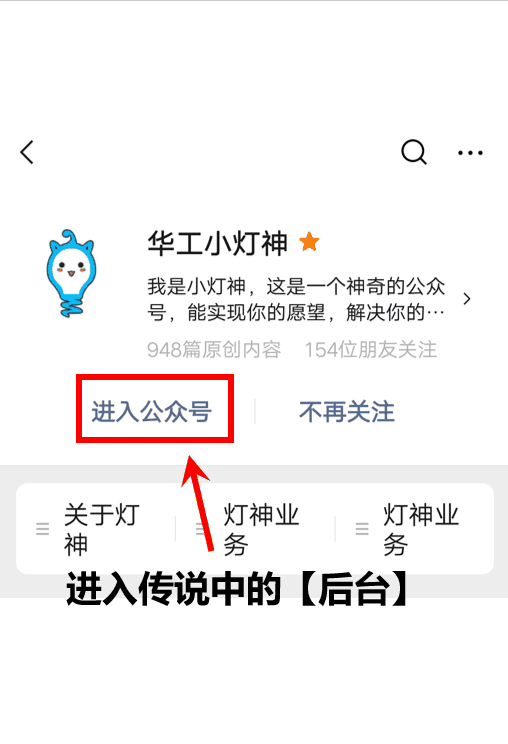View the 948篇原创内容 original articles link
Screen dimensions: 508x744
[214, 350]
